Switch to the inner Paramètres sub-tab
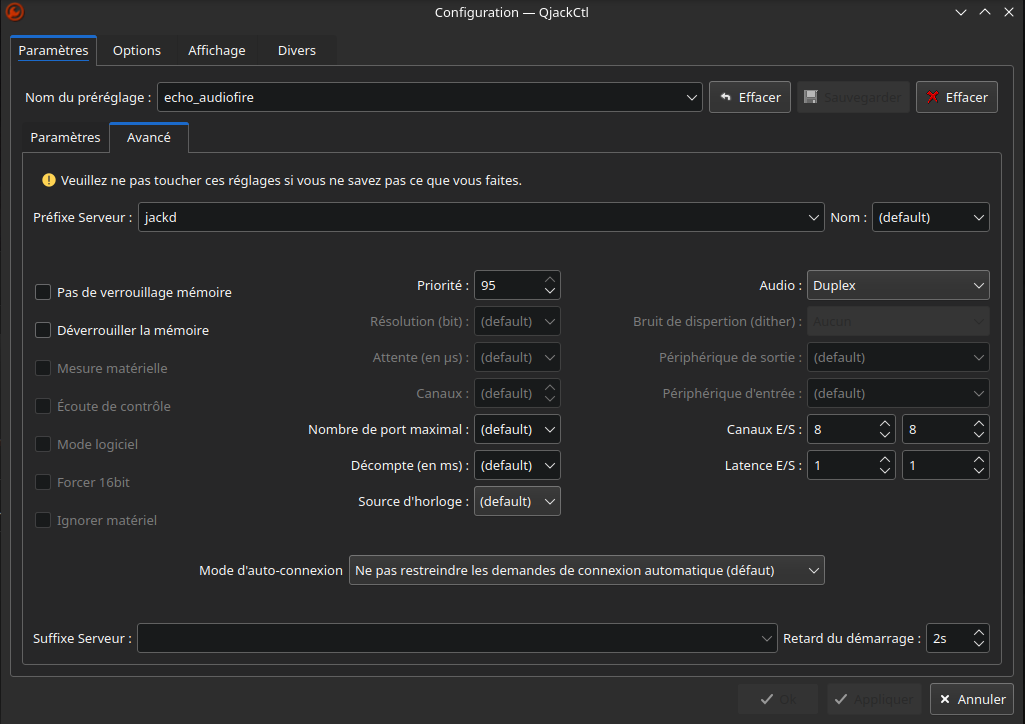The width and height of the screenshot is (1025, 724). tap(65, 137)
